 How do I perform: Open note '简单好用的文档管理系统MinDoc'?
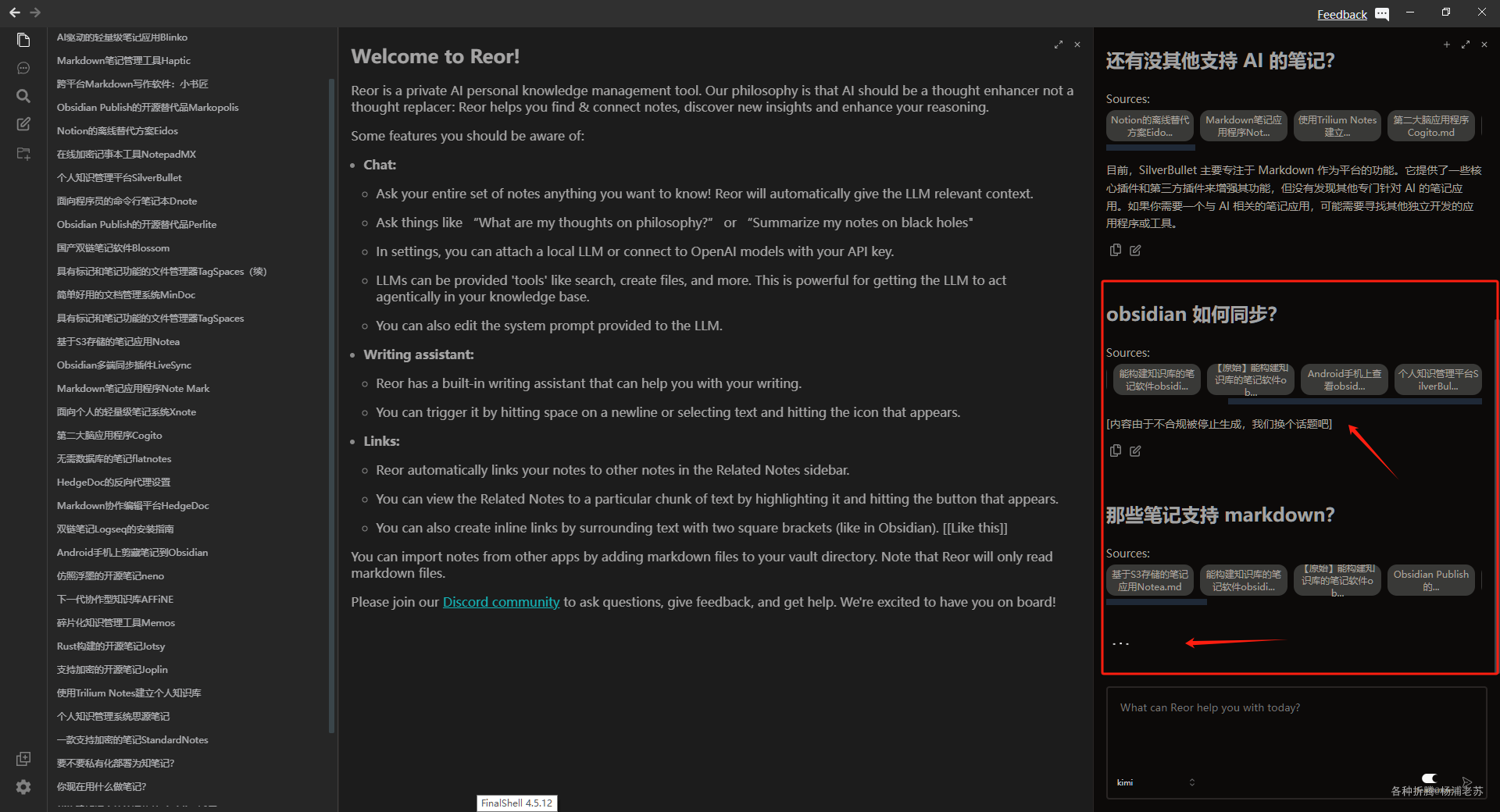(126, 295)
